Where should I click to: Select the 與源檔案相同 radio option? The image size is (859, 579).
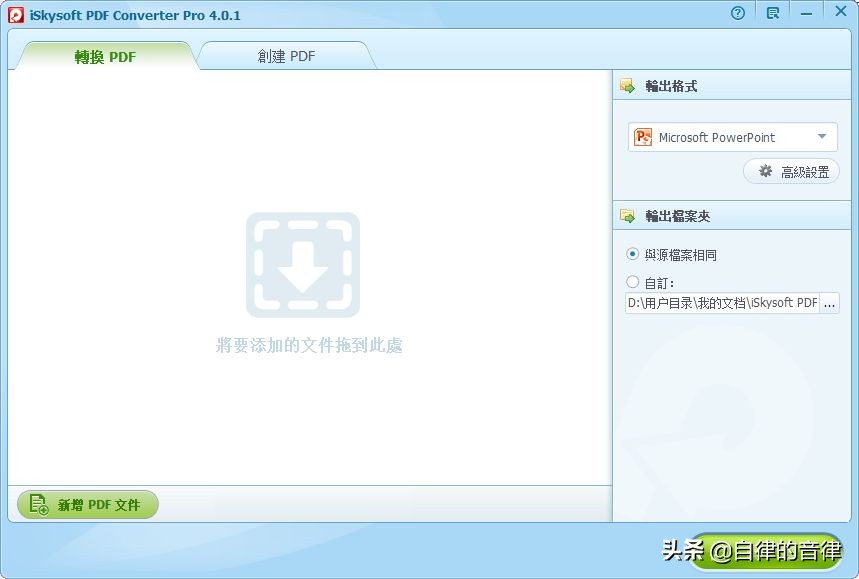633,254
